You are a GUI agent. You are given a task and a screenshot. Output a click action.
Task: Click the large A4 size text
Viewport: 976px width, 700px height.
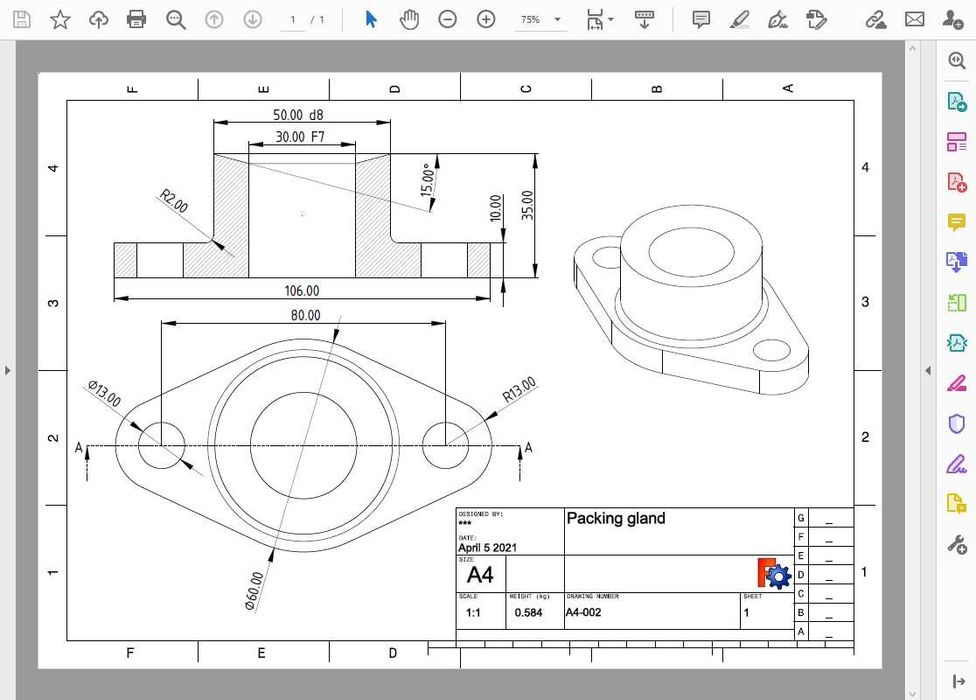tap(480, 575)
